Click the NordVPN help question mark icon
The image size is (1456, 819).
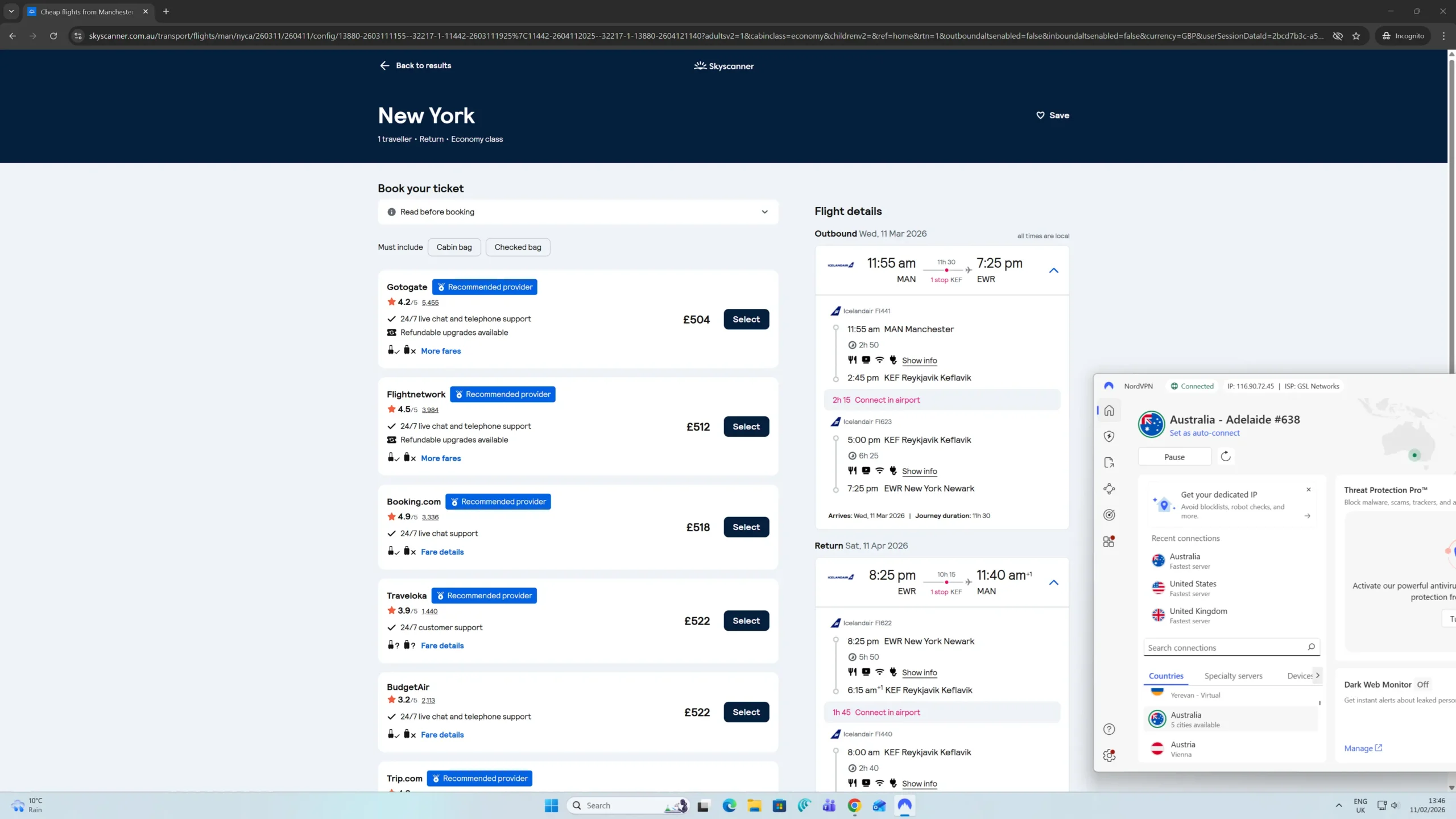1108,729
